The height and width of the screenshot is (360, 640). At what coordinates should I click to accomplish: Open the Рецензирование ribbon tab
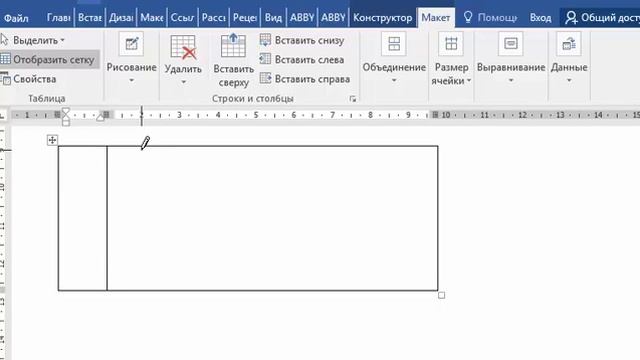click(x=245, y=18)
